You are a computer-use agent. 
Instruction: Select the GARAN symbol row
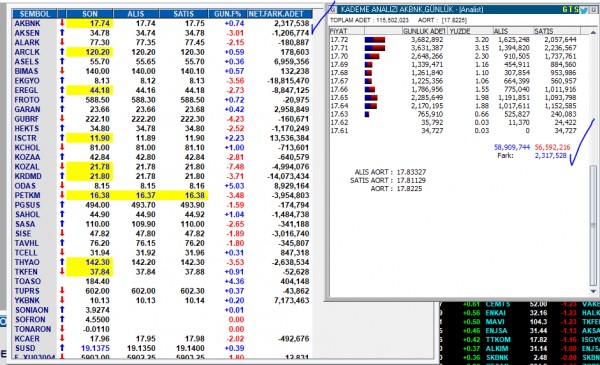pyautogui.click(x=162, y=109)
